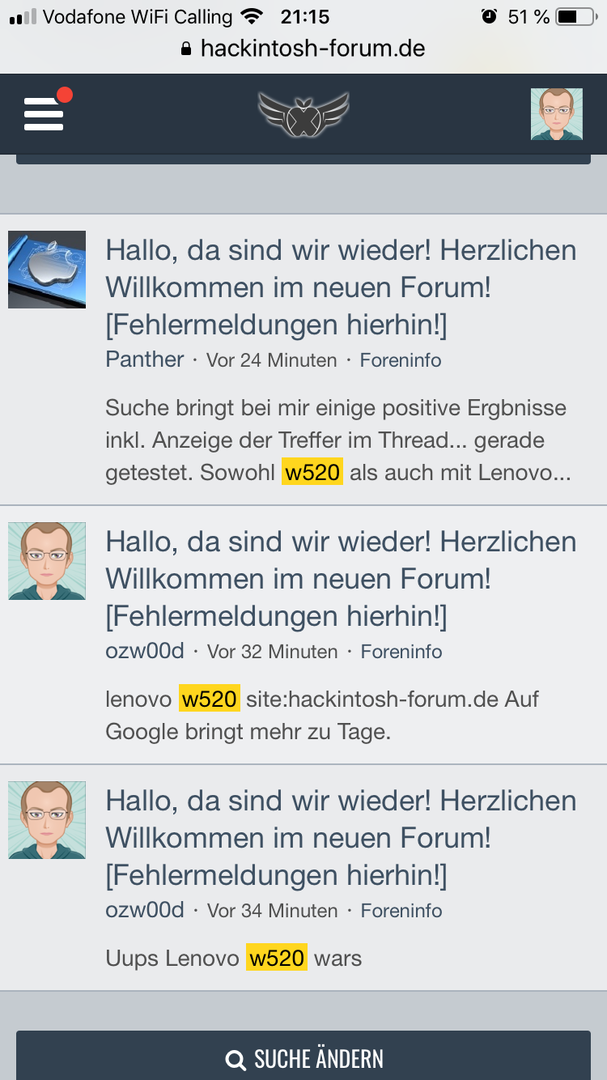The height and width of the screenshot is (1080, 607).
Task: Tap the battery indicator in the status bar
Action: coord(573,17)
